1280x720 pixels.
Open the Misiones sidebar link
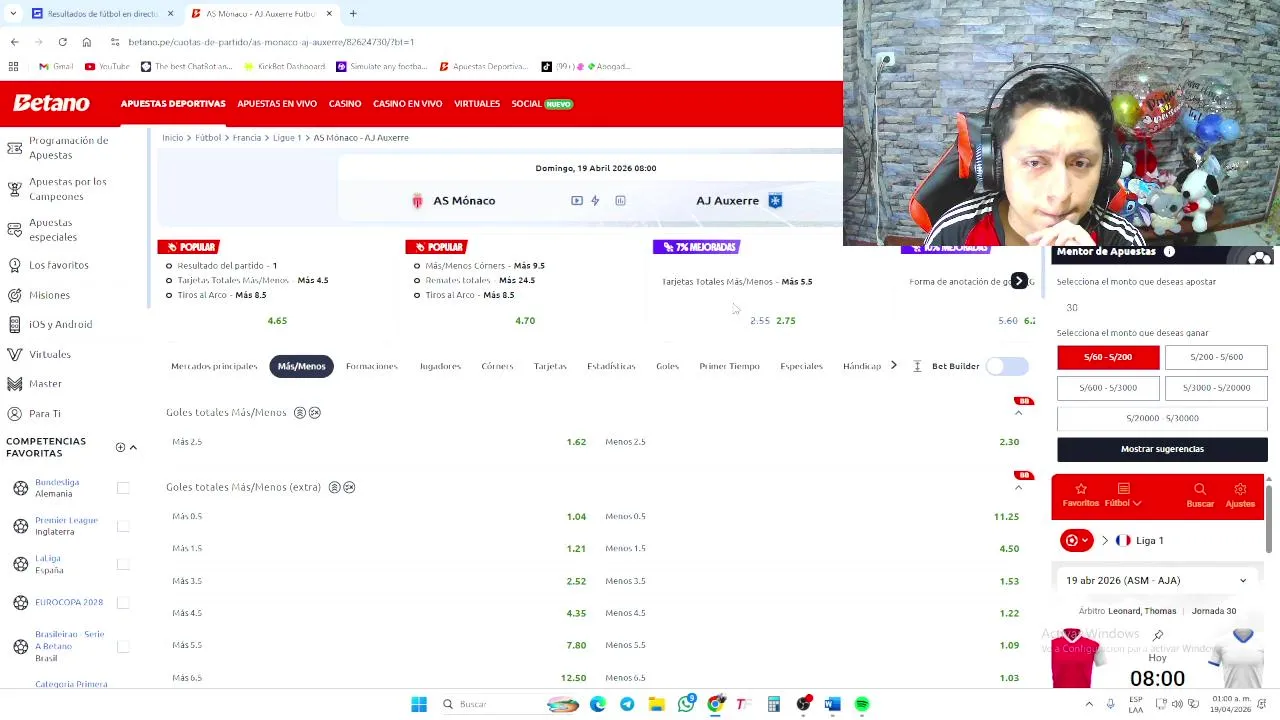point(49,295)
